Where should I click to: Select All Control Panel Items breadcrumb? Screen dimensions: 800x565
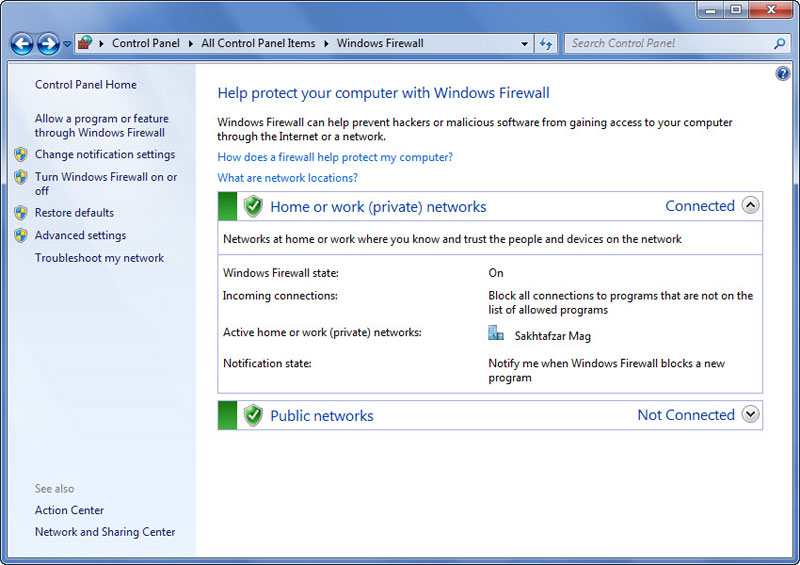click(258, 43)
